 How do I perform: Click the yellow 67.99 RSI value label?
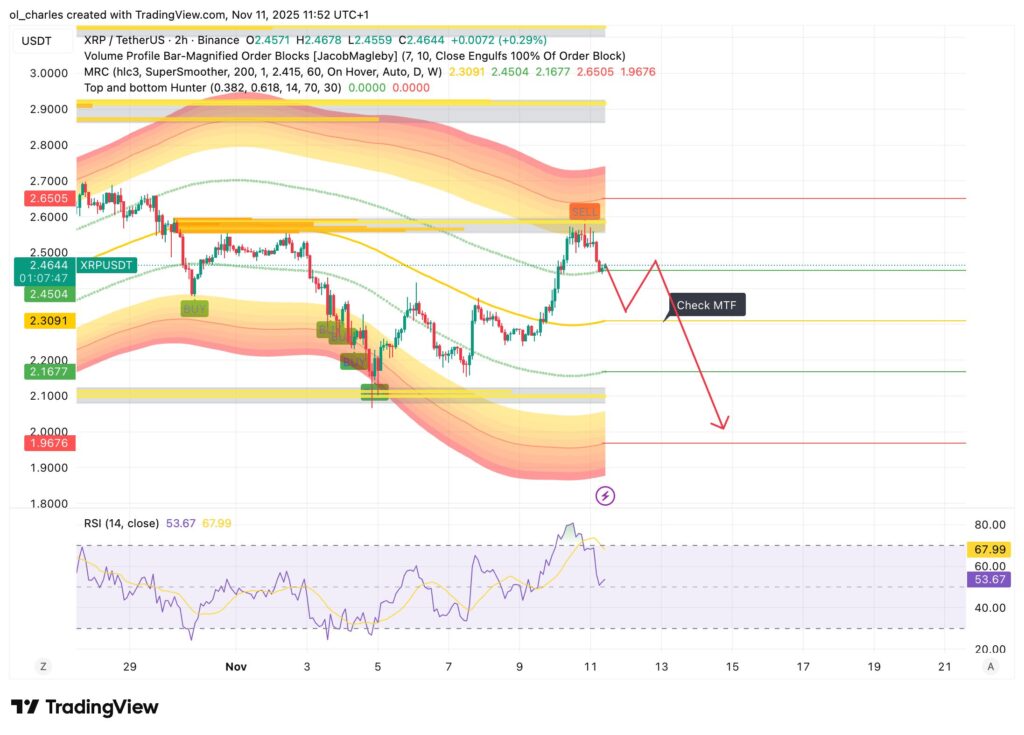click(987, 548)
